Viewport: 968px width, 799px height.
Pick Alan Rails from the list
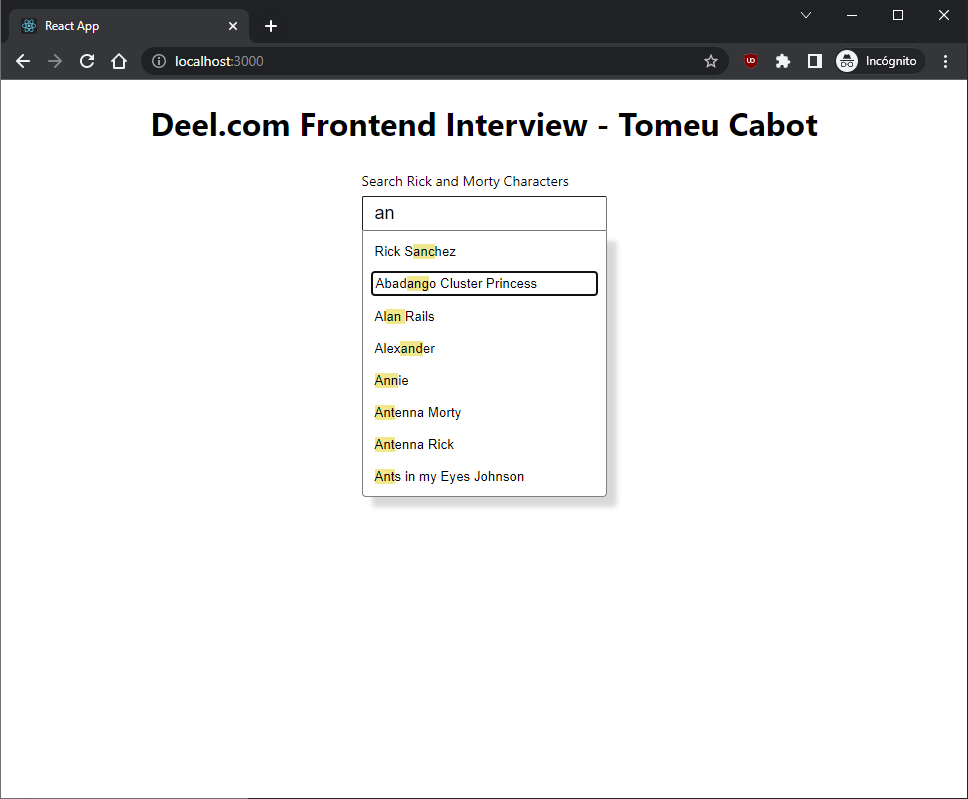pyautogui.click(x=484, y=316)
